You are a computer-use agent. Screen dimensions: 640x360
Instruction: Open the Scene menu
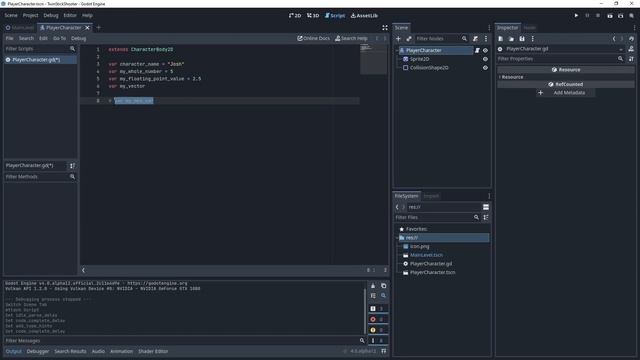coord(11,16)
